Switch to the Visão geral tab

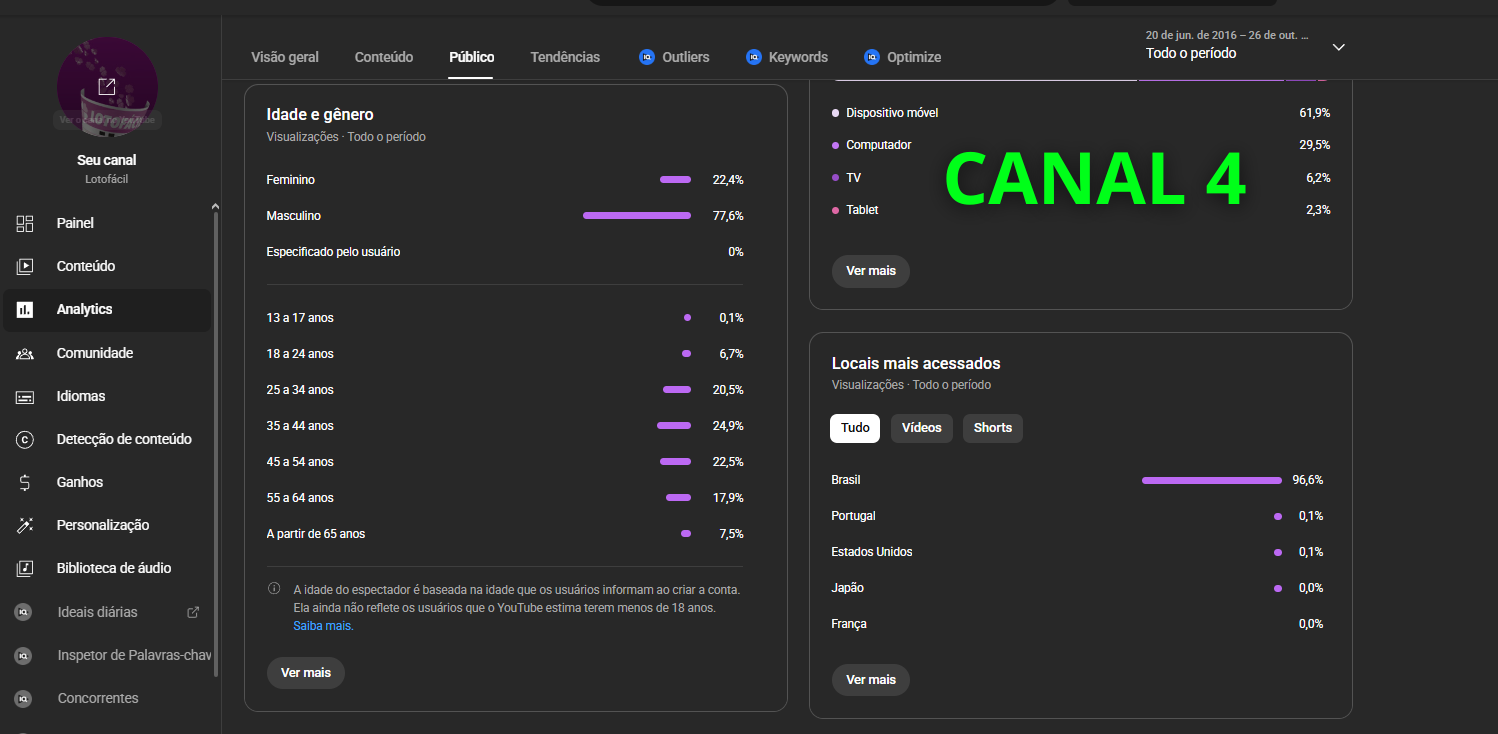point(285,57)
